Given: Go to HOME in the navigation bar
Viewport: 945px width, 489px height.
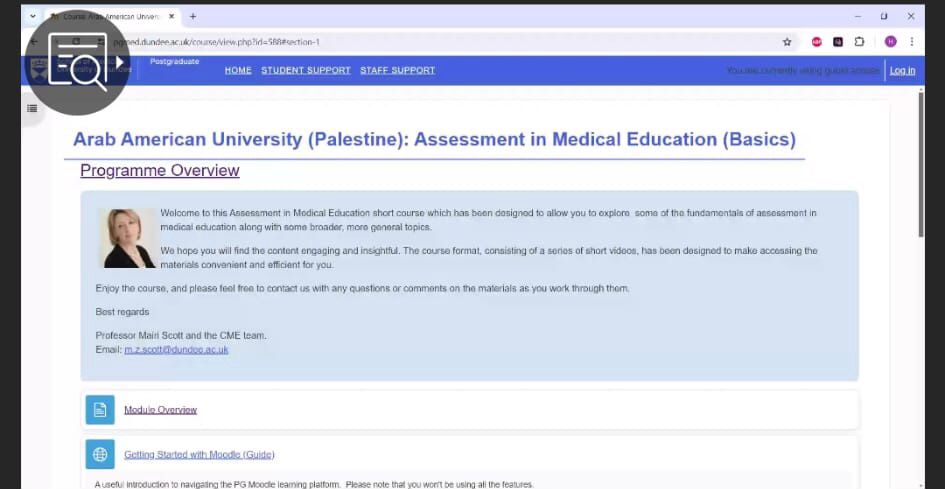Looking at the screenshot, I should 238,71.
